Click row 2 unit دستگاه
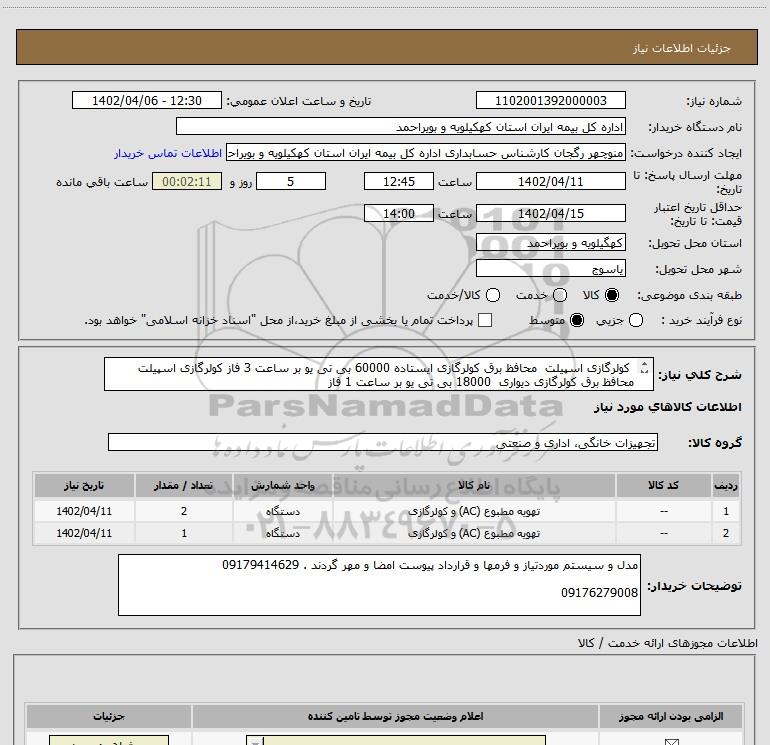Viewport: 770px width, 745px height. [283, 533]
